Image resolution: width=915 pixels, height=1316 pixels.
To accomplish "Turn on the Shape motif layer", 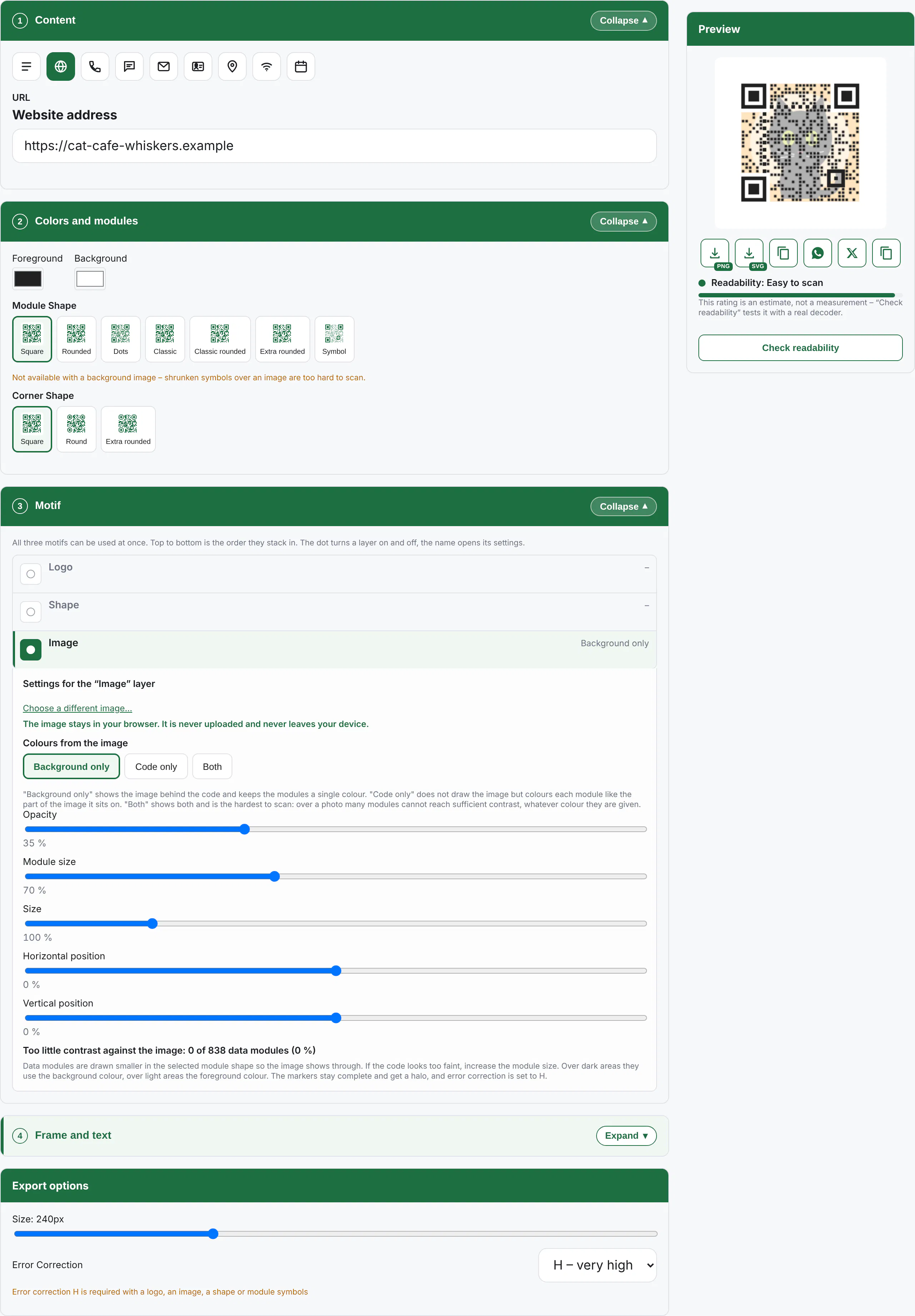I will pos(31,612).
